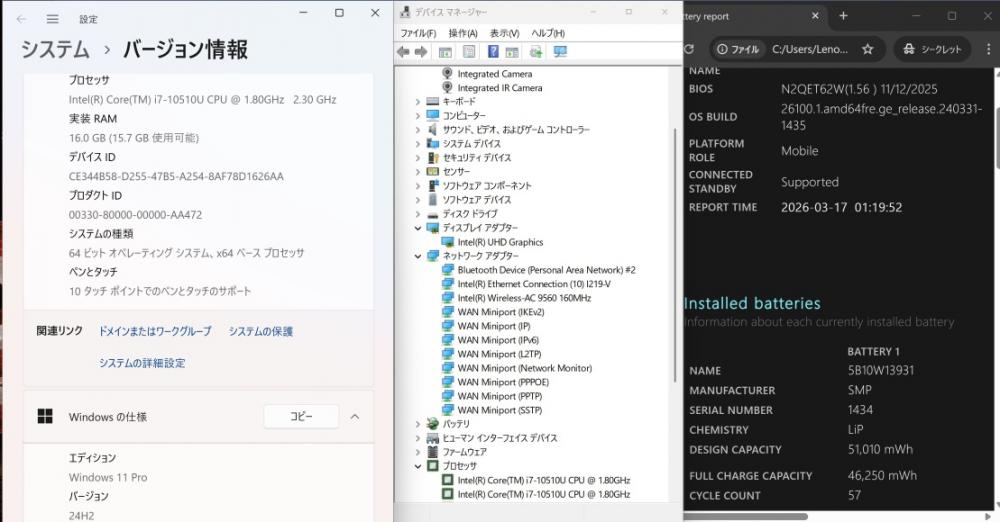
Task: Open システムの詳細設定 link
Action: (x=142, y=363)
